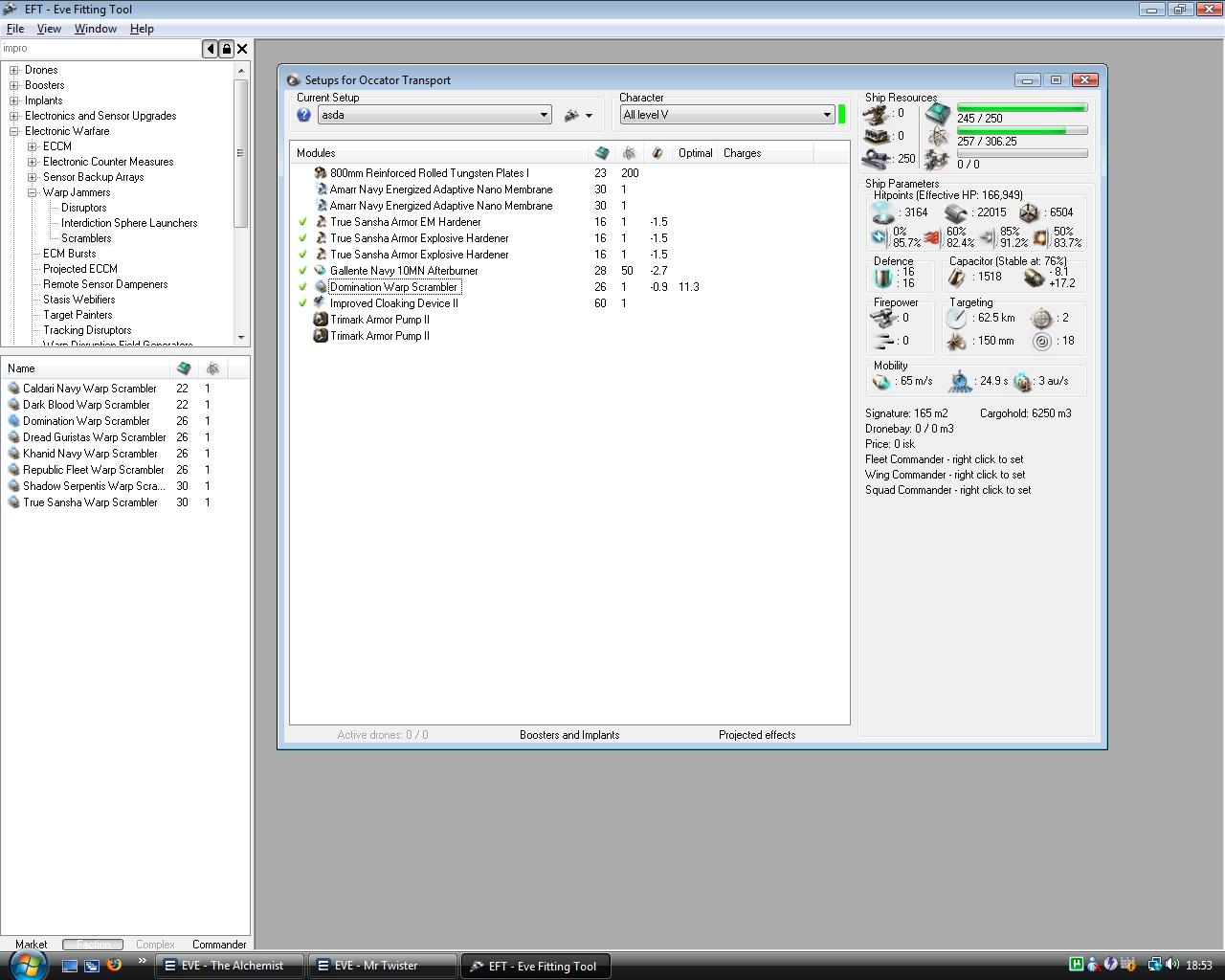Open the Help menu

click(x=142, y=29)
